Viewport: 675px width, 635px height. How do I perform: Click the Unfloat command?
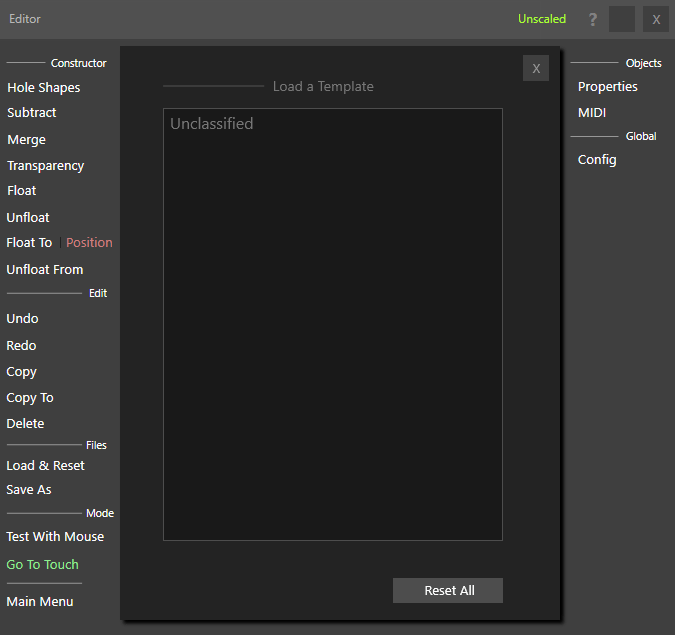pyautogui.click(x=28, y=217)
